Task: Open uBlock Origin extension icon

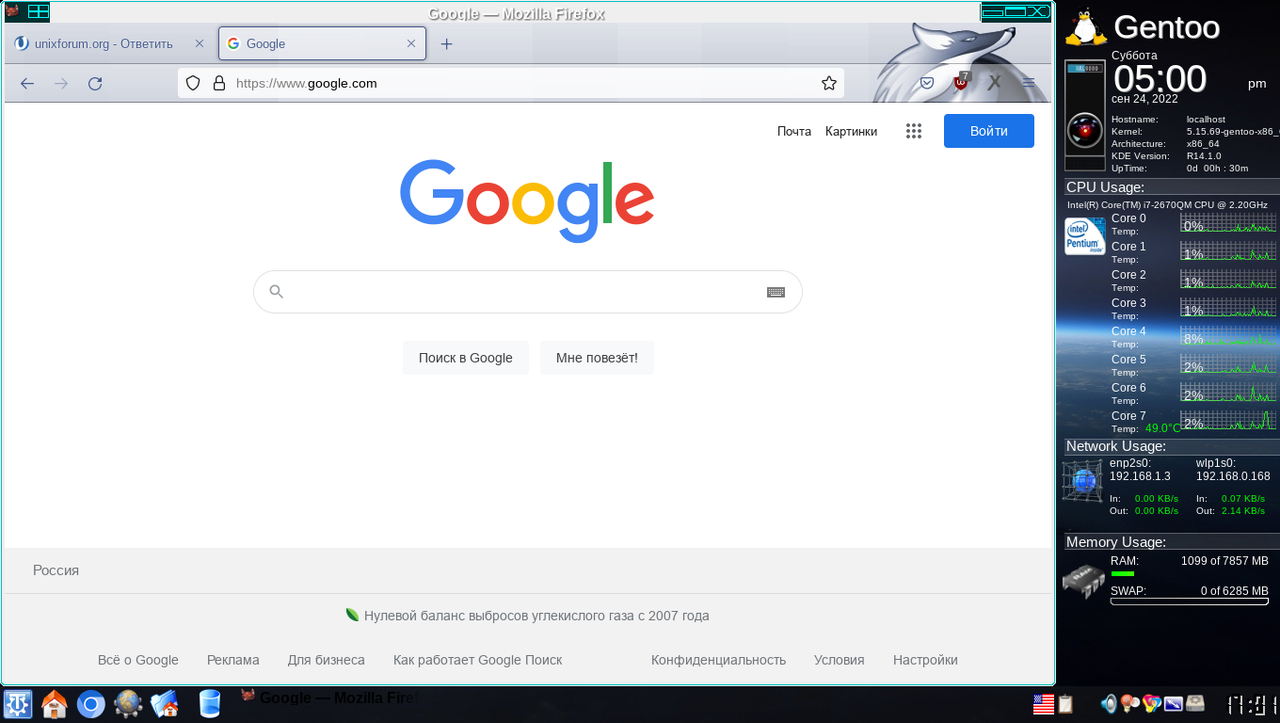Action: point(961,82)
